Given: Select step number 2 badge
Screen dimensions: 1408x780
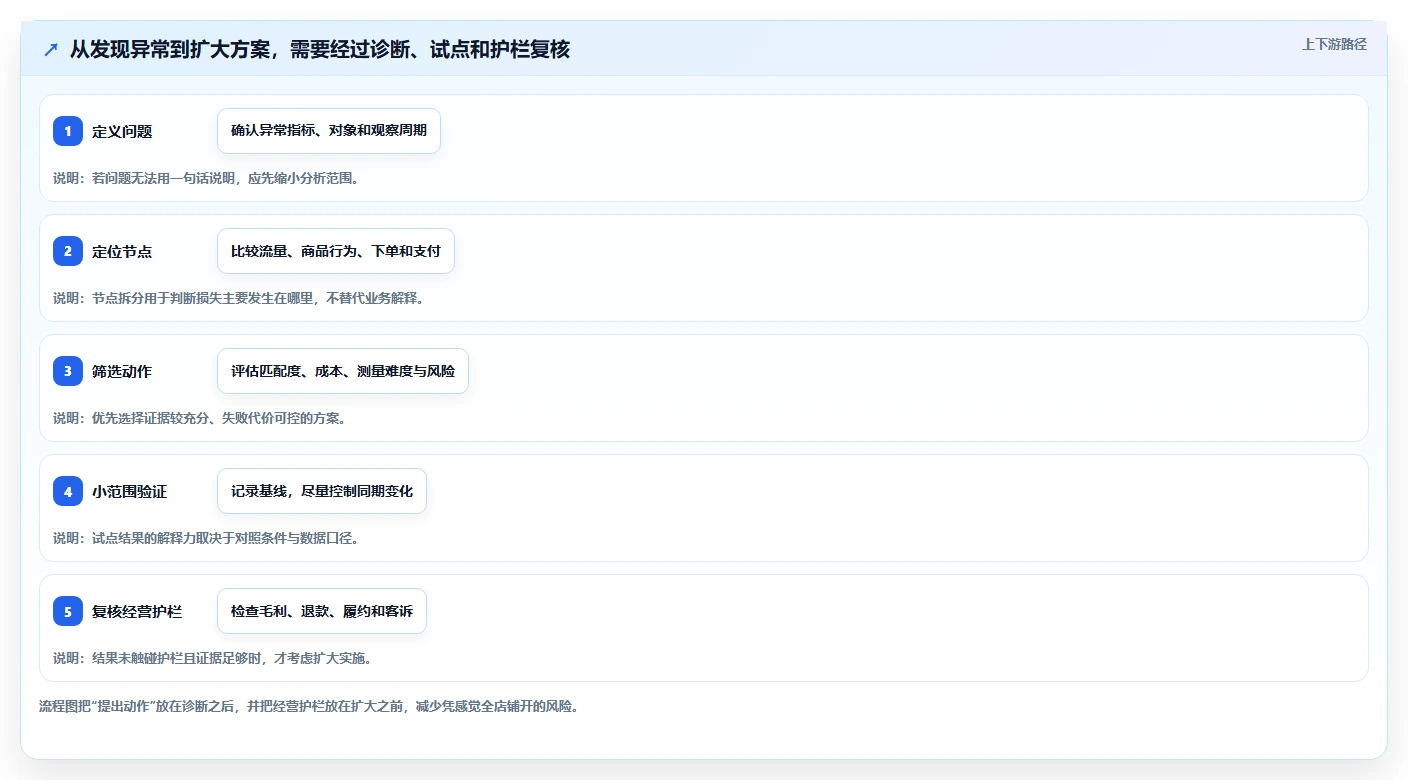Looking at the screenshot, I should (68, 251).
